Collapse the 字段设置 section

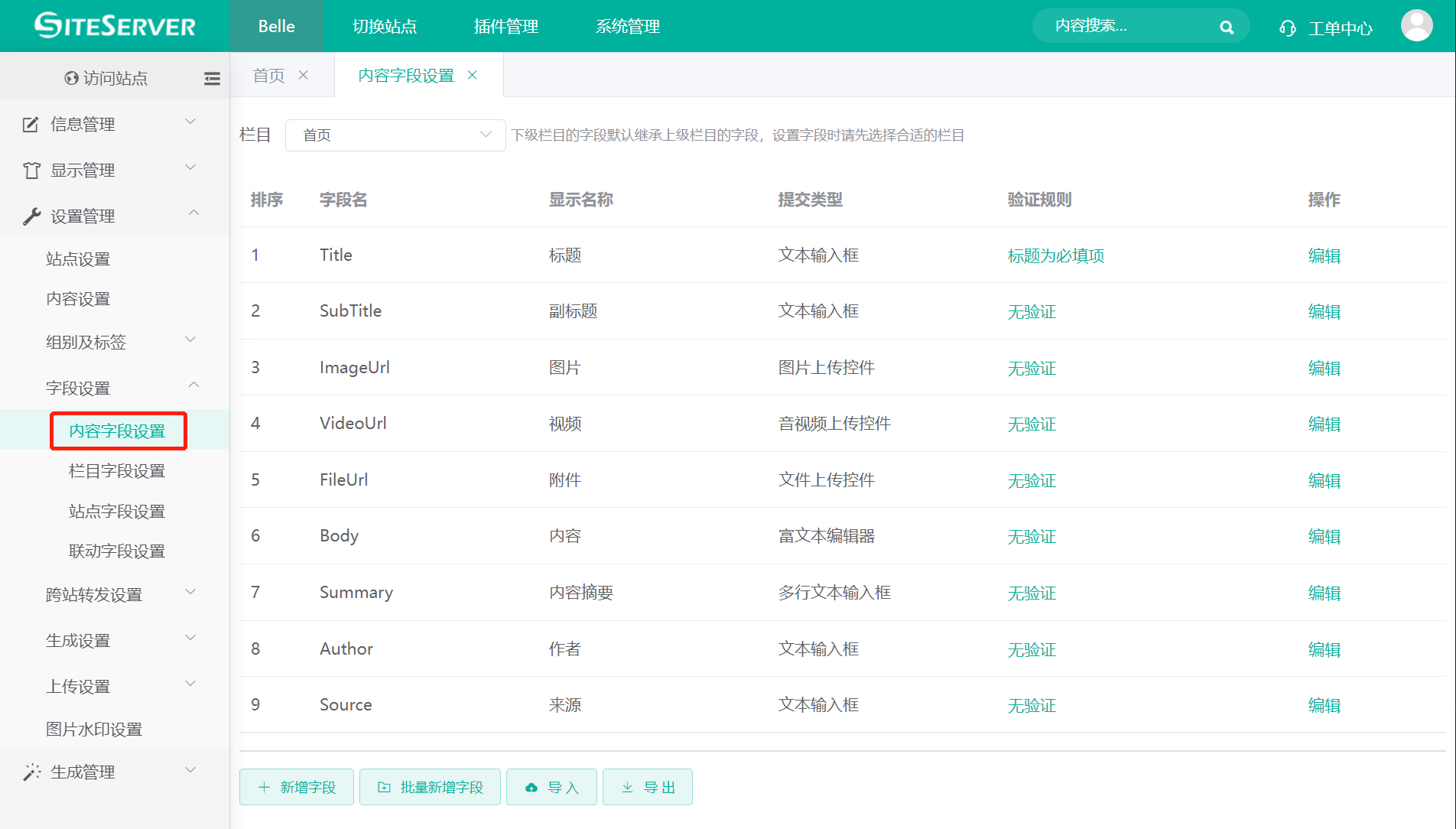tap(77, 388)
